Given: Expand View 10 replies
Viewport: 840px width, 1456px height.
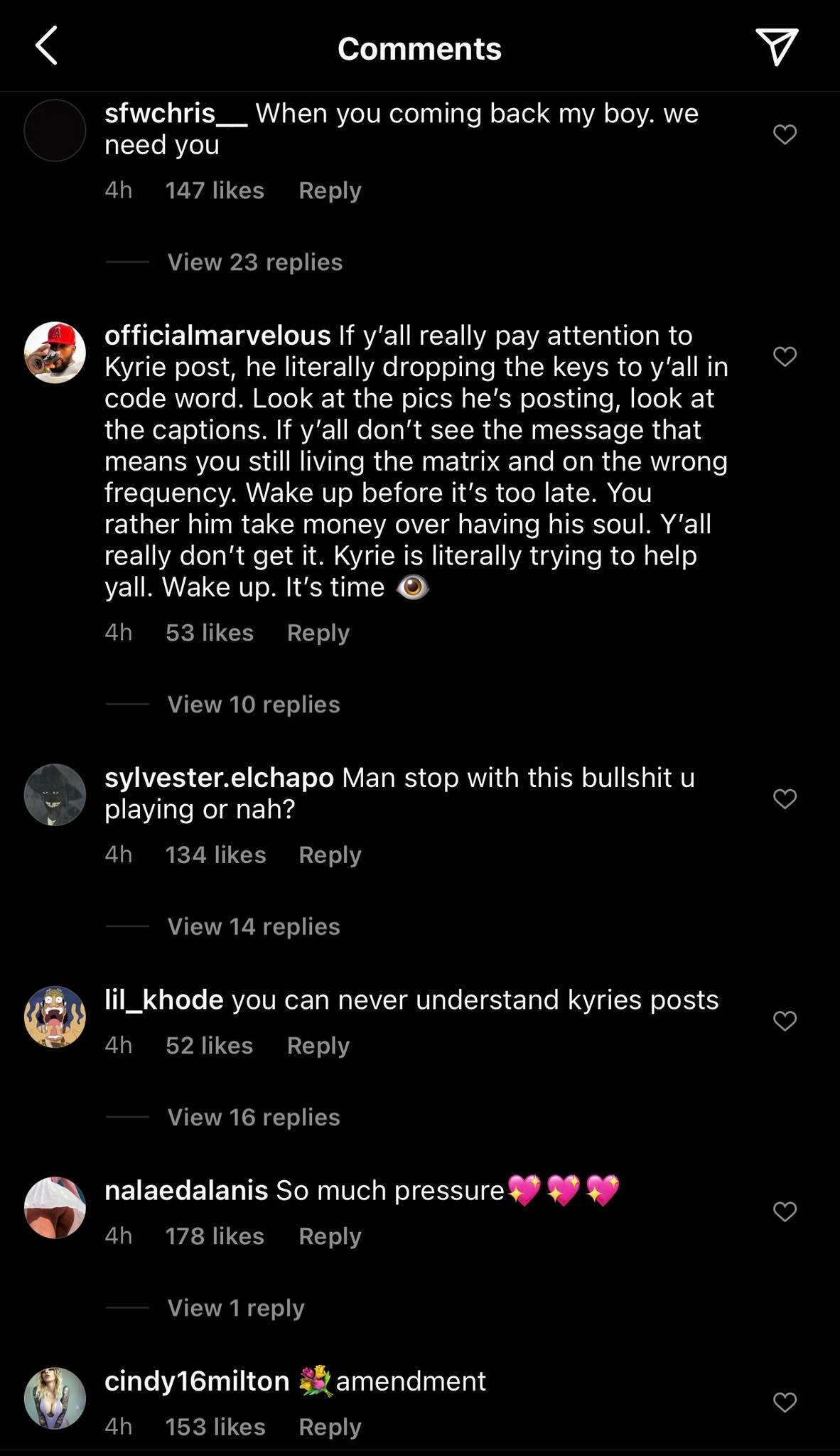Looking at the screenshot, I should pyautogui.click(x=253, y=705).
